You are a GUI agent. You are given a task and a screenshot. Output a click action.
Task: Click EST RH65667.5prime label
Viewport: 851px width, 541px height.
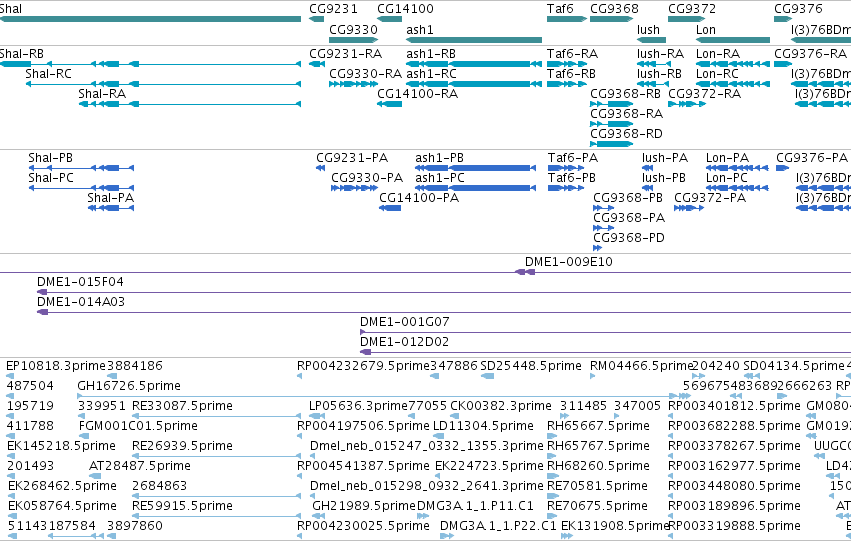(598, 427)
